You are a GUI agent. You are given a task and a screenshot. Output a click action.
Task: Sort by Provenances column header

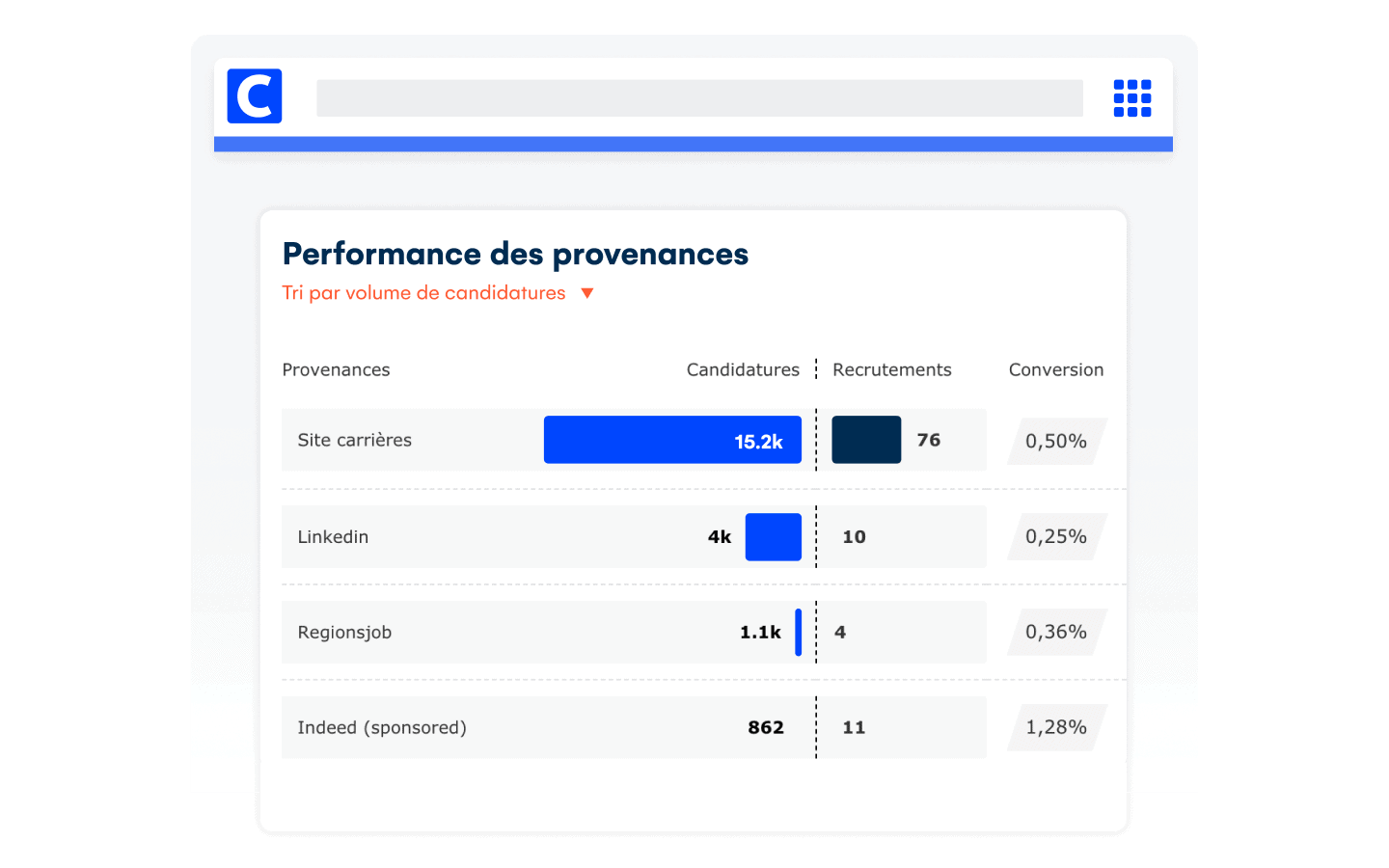336,370
